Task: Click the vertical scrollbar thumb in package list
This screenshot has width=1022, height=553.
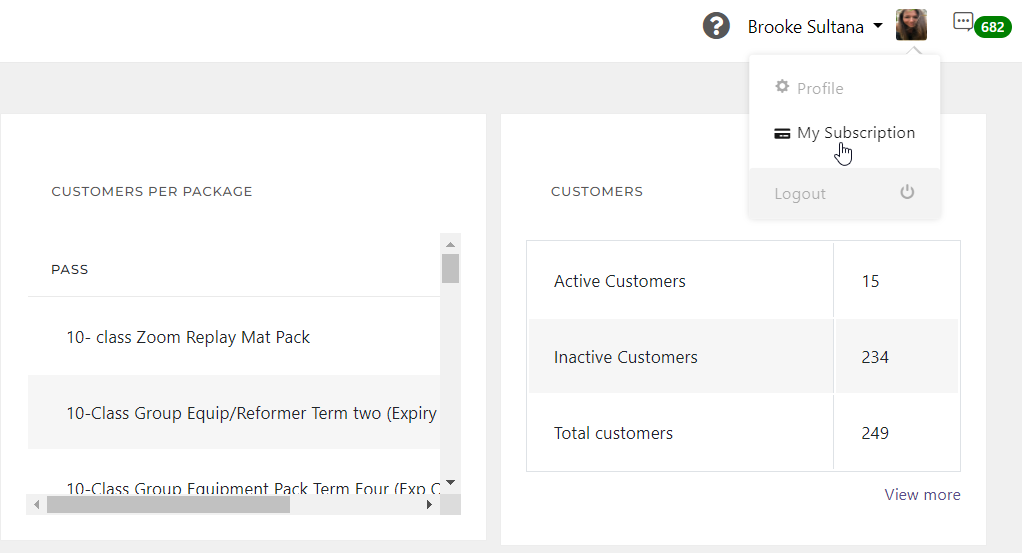Action: [x=450, y=268]
